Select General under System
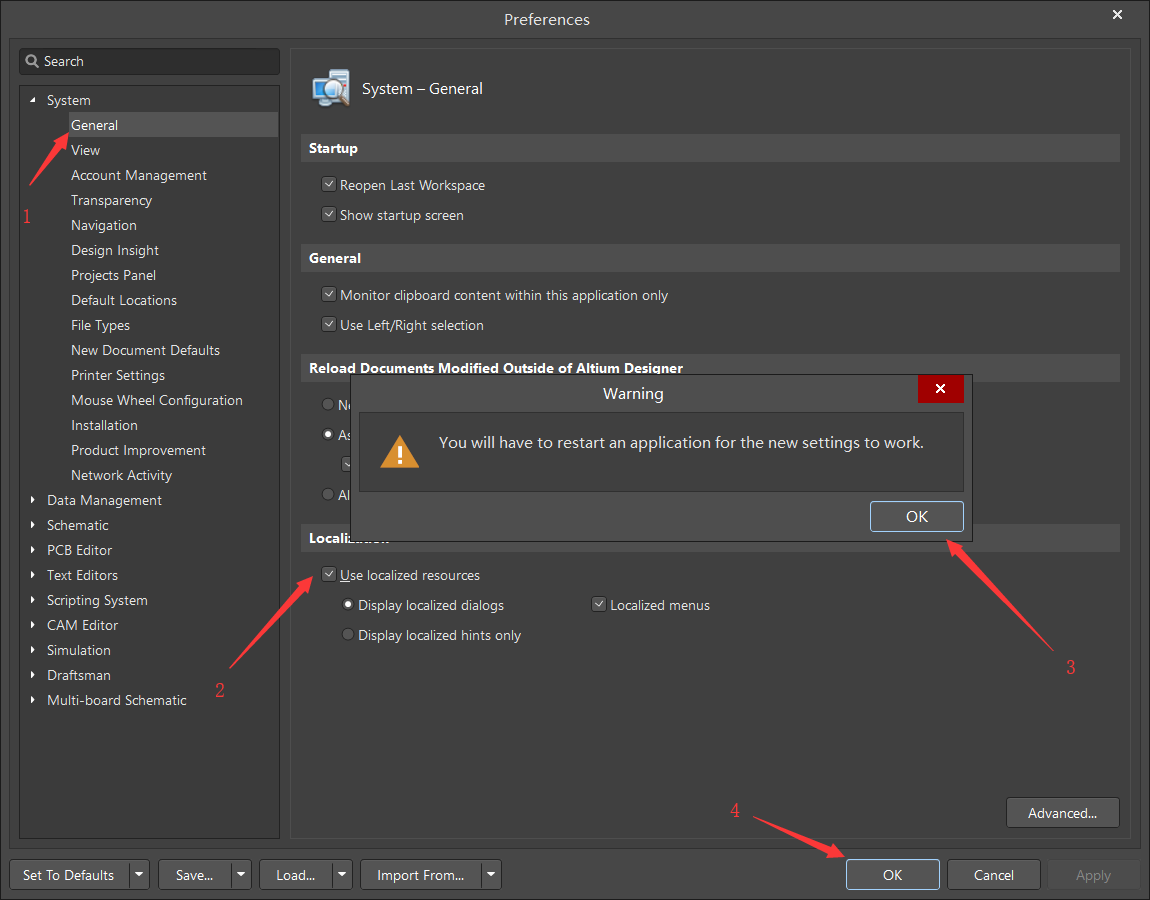The height and width of the screenshot is (900, 1150). [x=173, y=125]
